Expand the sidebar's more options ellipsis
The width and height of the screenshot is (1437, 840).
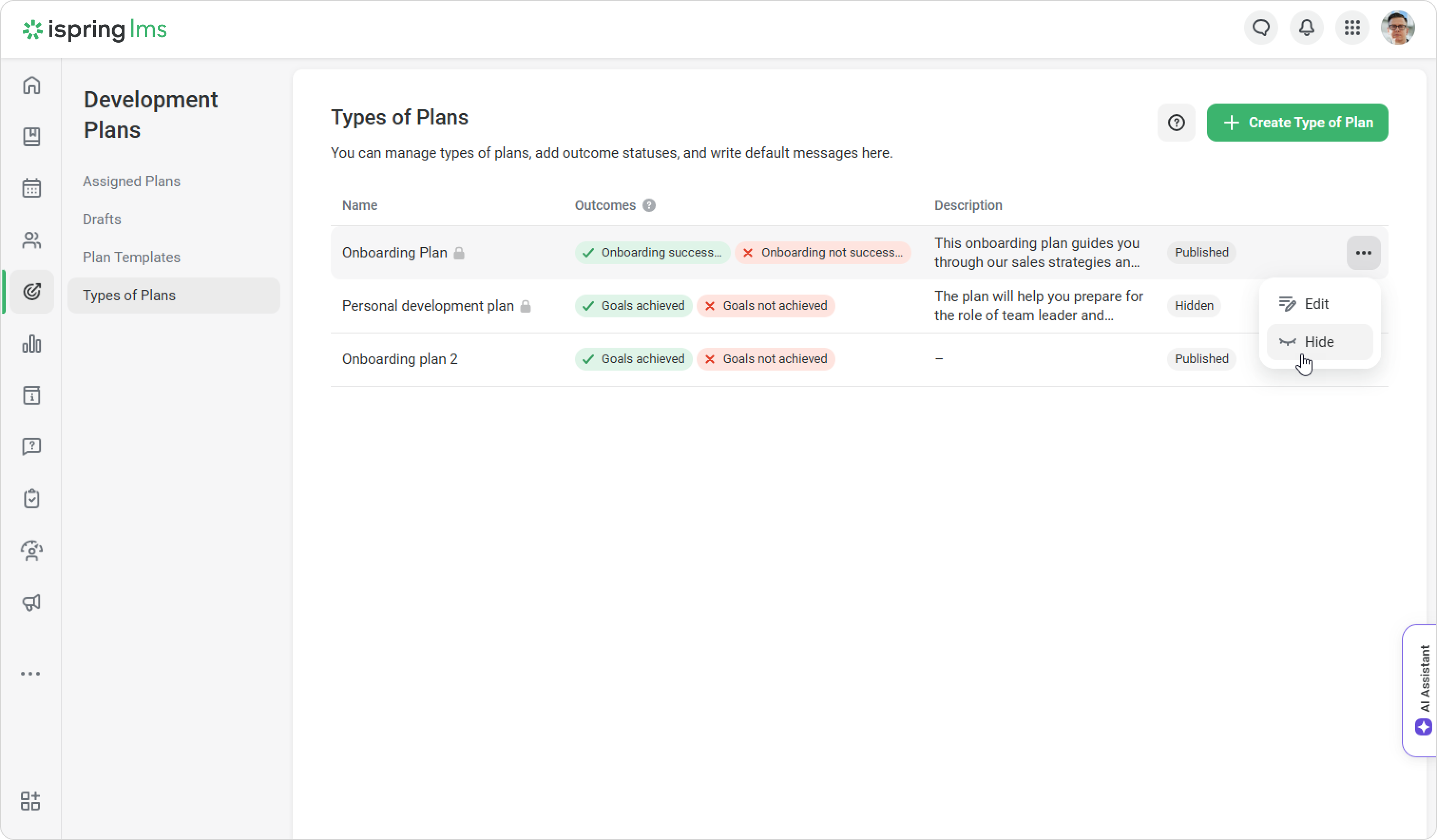tap(31, 674)
